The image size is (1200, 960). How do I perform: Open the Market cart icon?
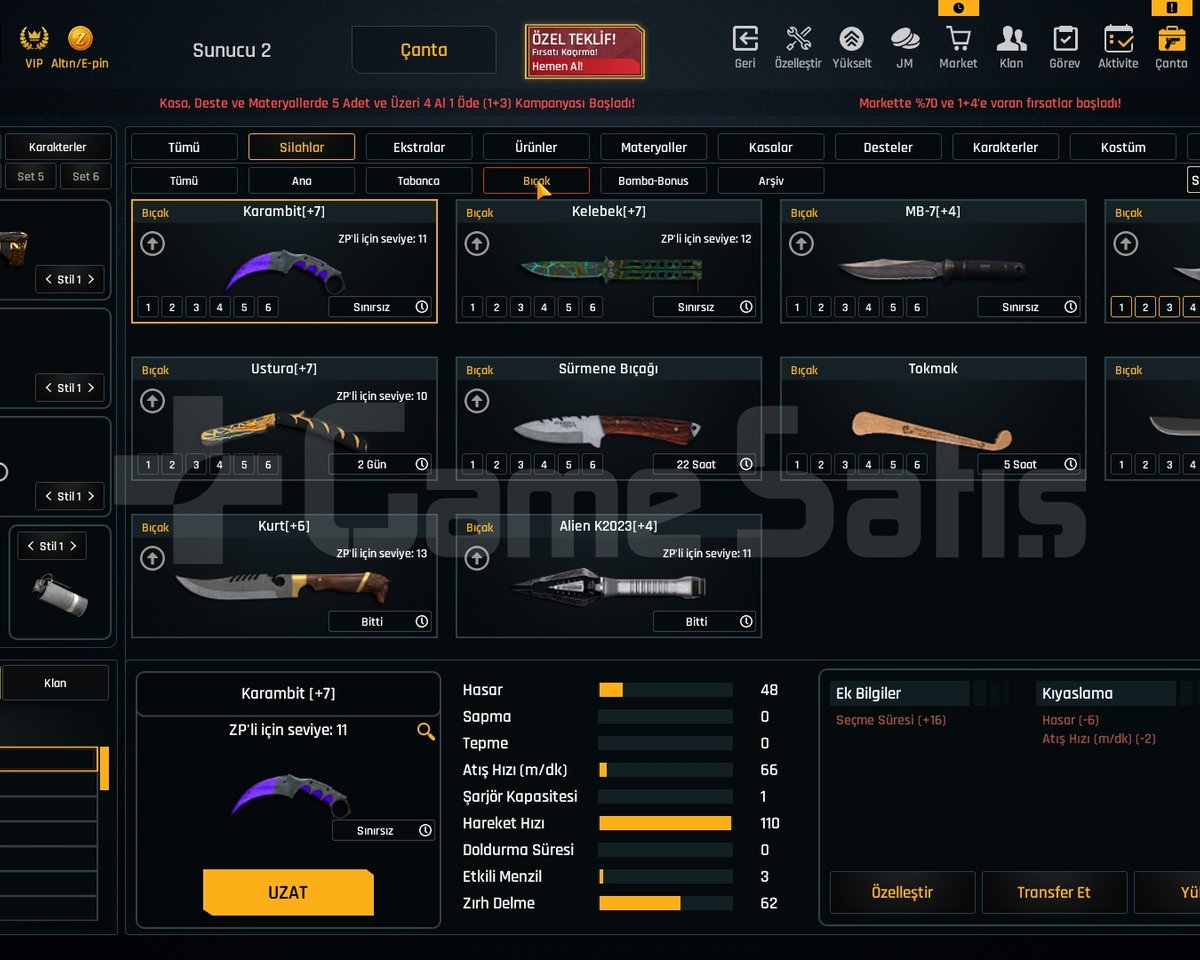958,39
